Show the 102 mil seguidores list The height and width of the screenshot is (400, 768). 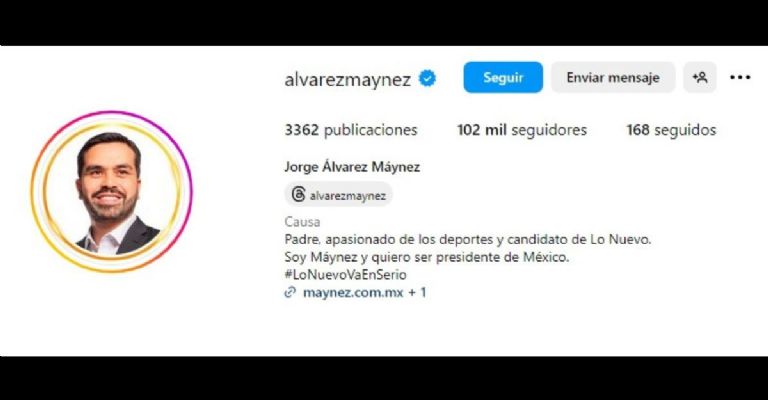click(522, 130)
